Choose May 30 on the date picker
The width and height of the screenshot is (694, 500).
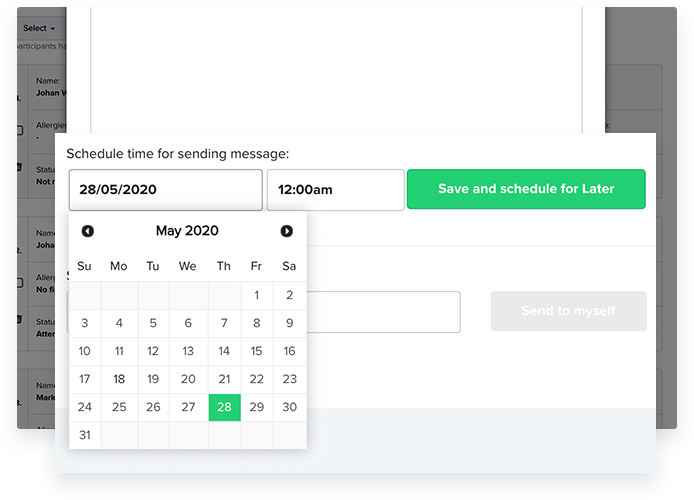click(x=289, y=407)
